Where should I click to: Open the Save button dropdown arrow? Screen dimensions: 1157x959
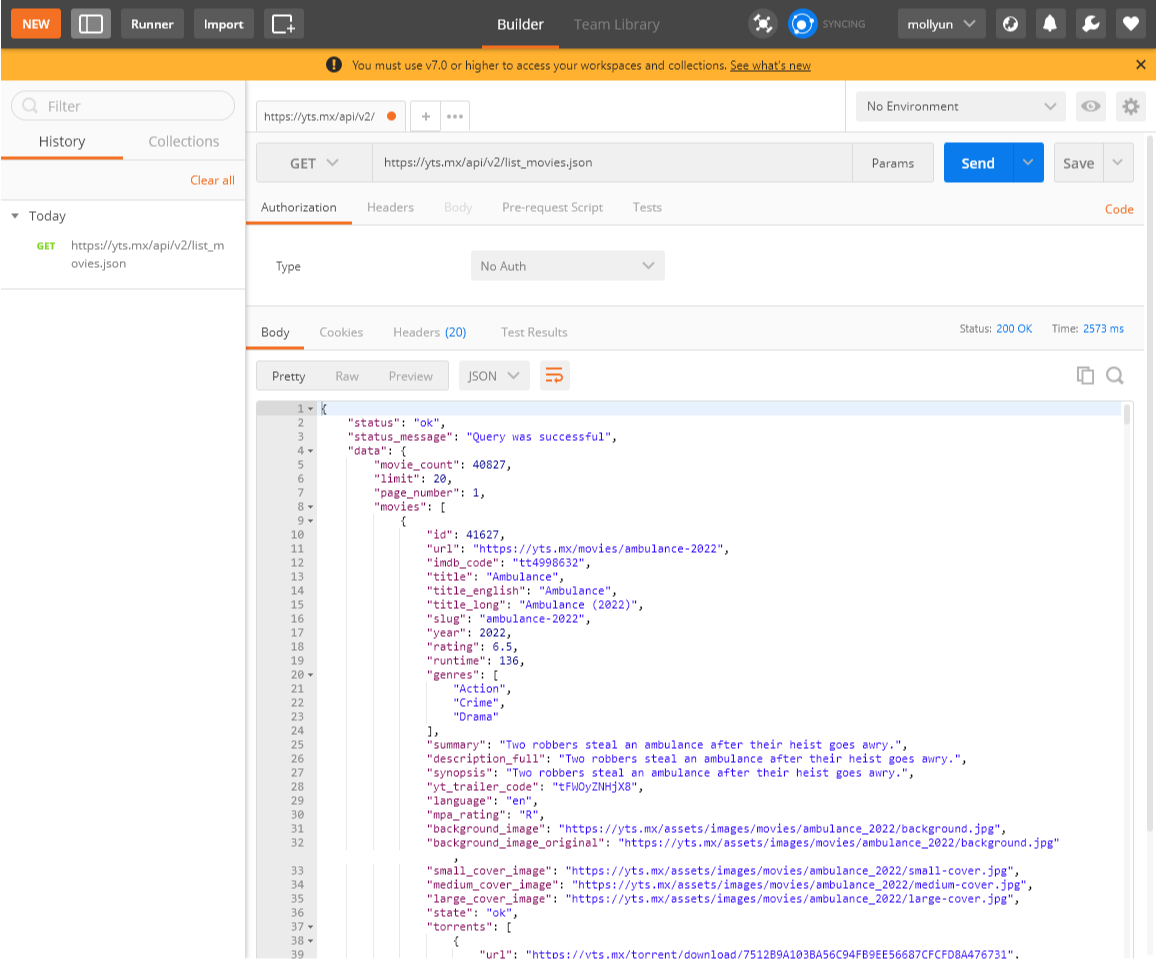coord(1118,162)
